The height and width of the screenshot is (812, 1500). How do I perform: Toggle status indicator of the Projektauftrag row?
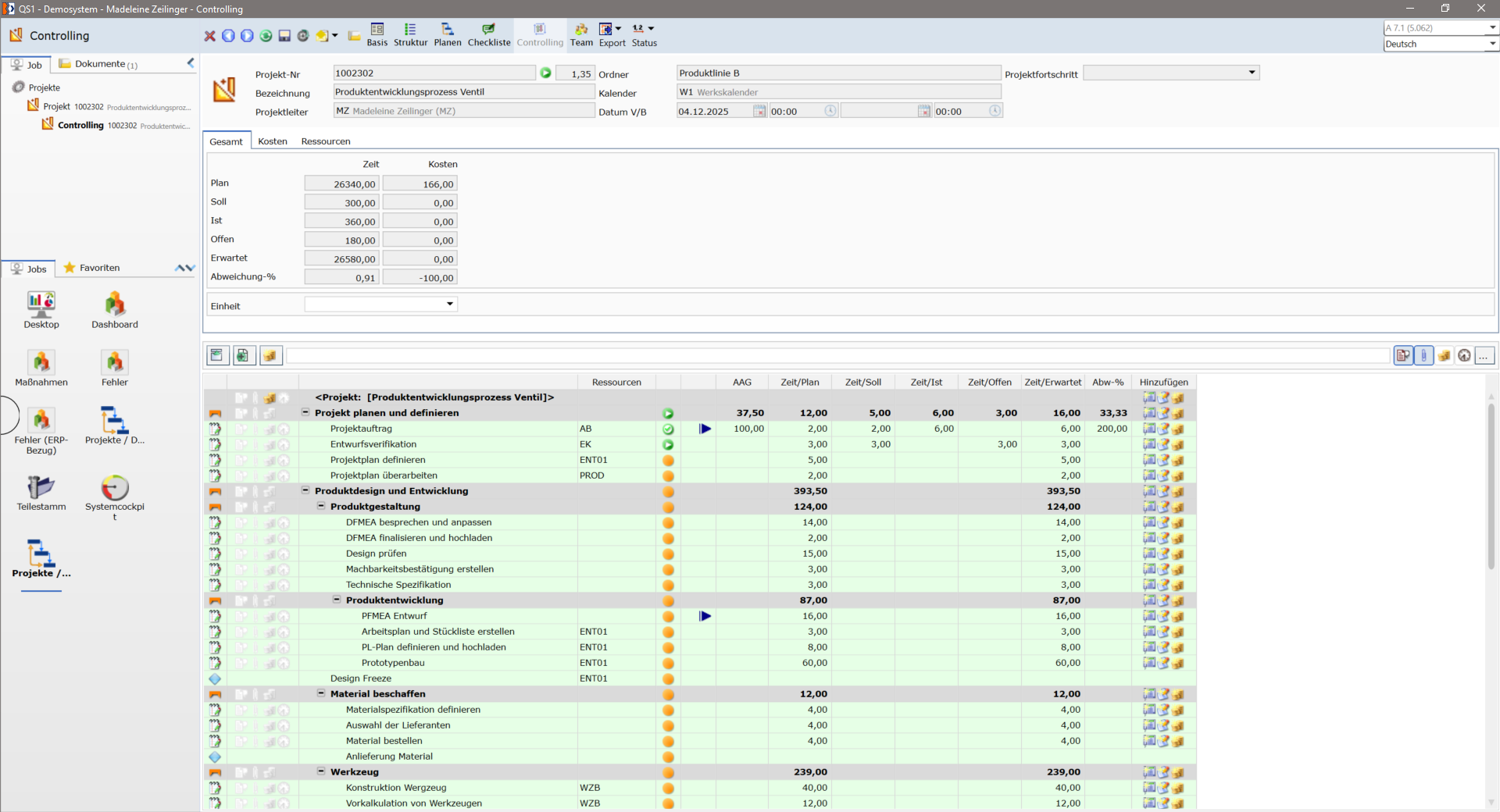click(x=668, y=429)
